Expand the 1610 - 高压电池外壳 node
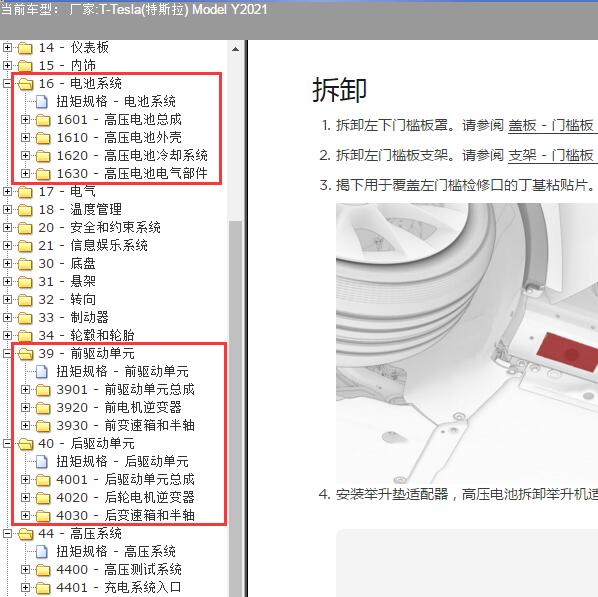598x597 pixels. click(x=25, y=138)
